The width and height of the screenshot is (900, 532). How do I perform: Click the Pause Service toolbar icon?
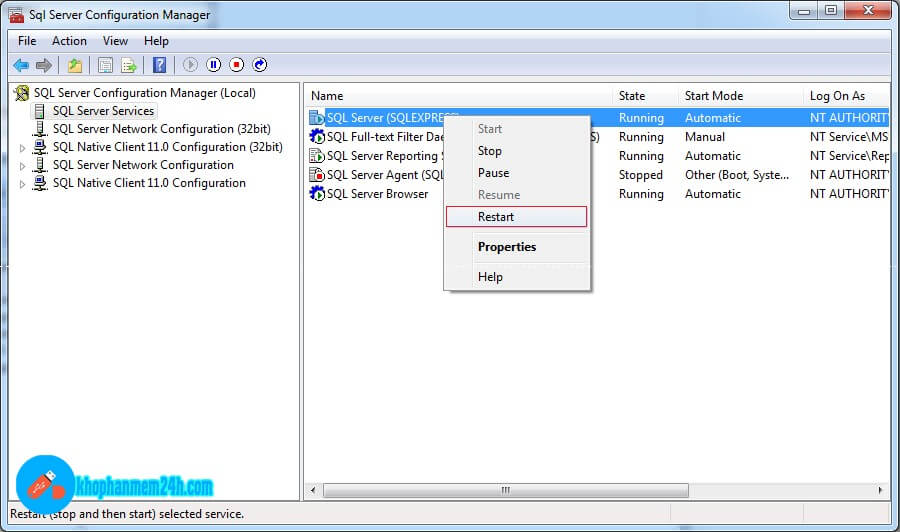(x=214, y=65)
